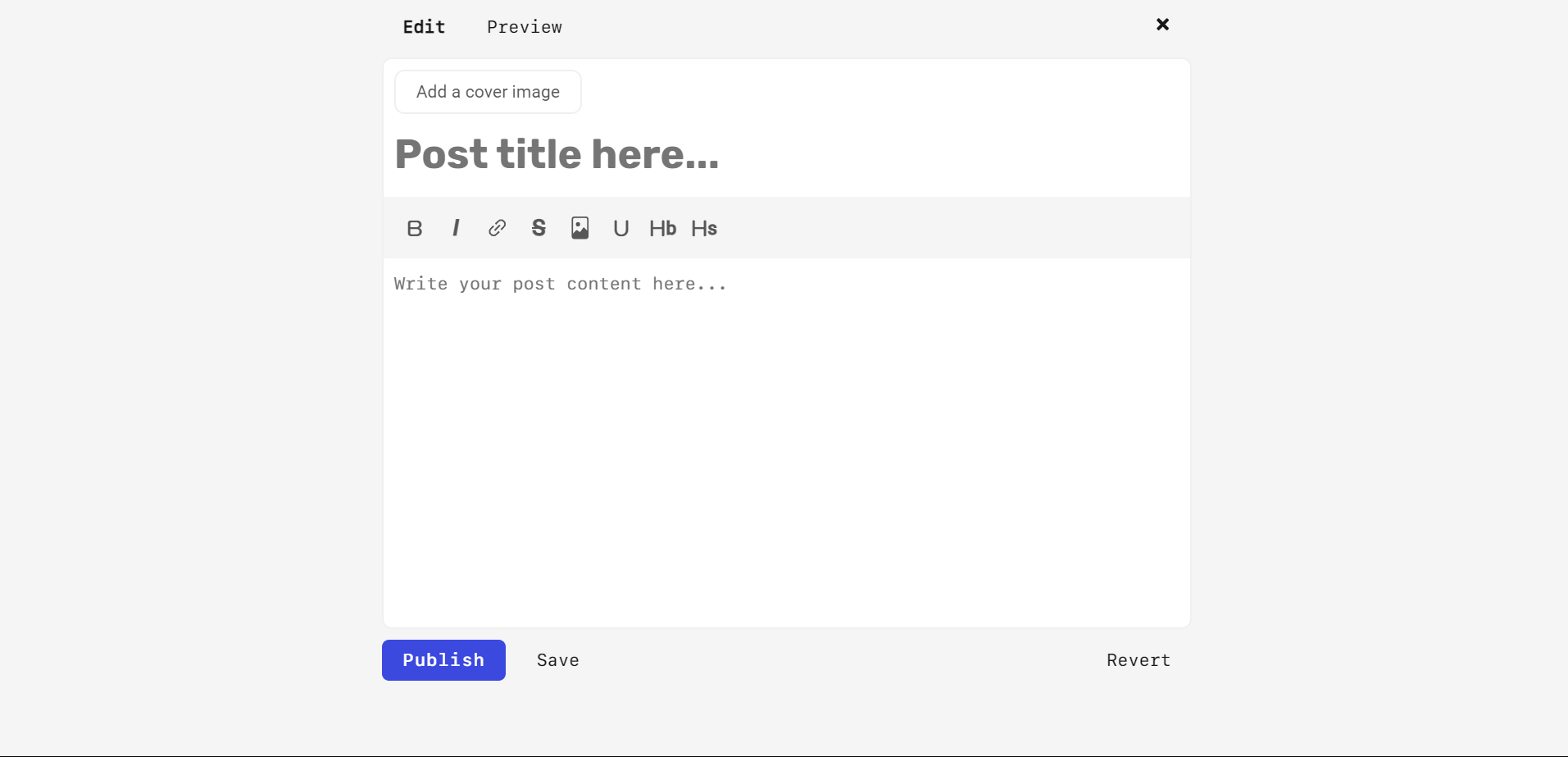1568x757 pixels.
Task: Revert changes to the post
Action: [1138, 660]
